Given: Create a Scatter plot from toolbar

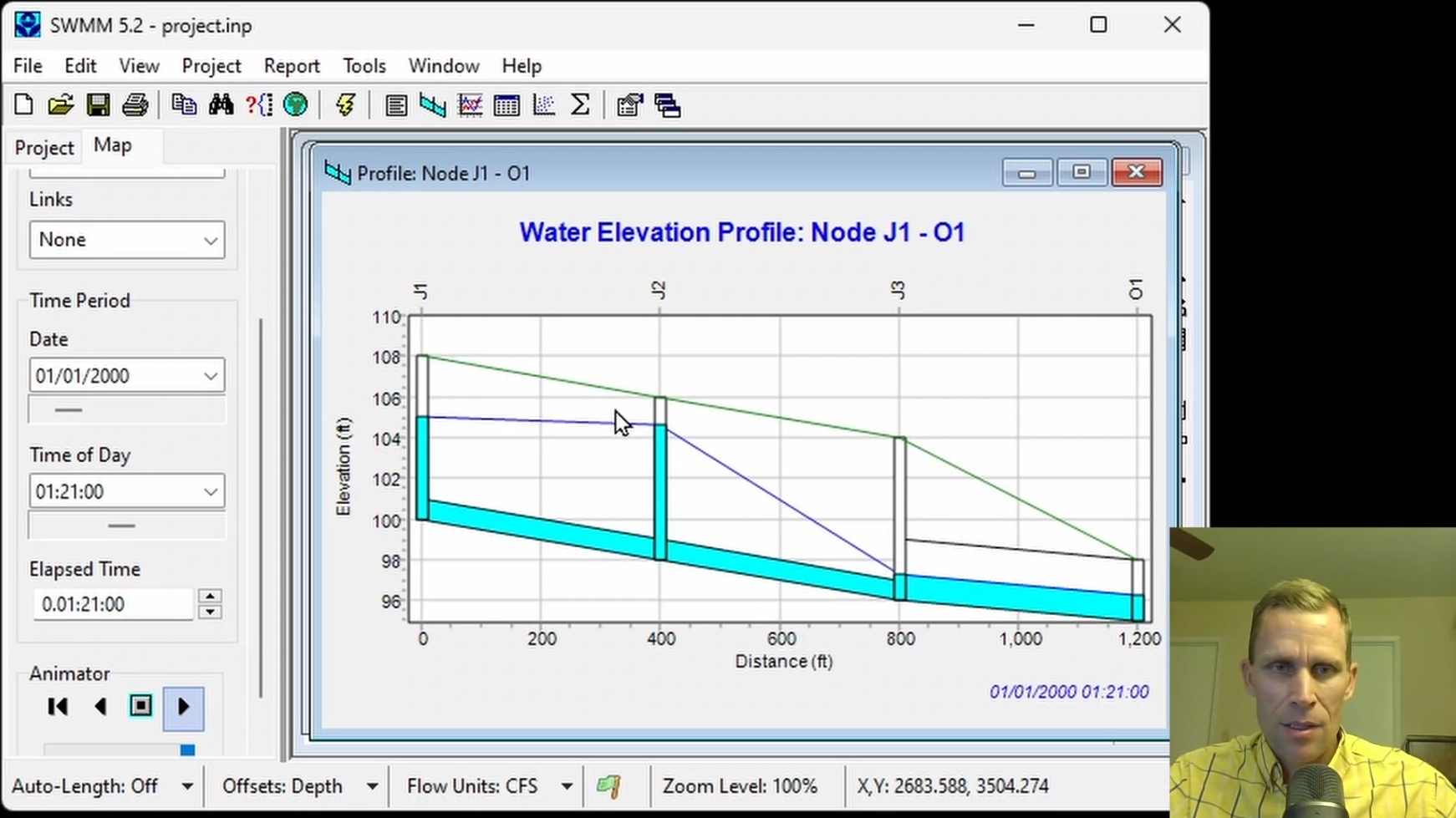Looking at the screenshot, I should 543,105.
